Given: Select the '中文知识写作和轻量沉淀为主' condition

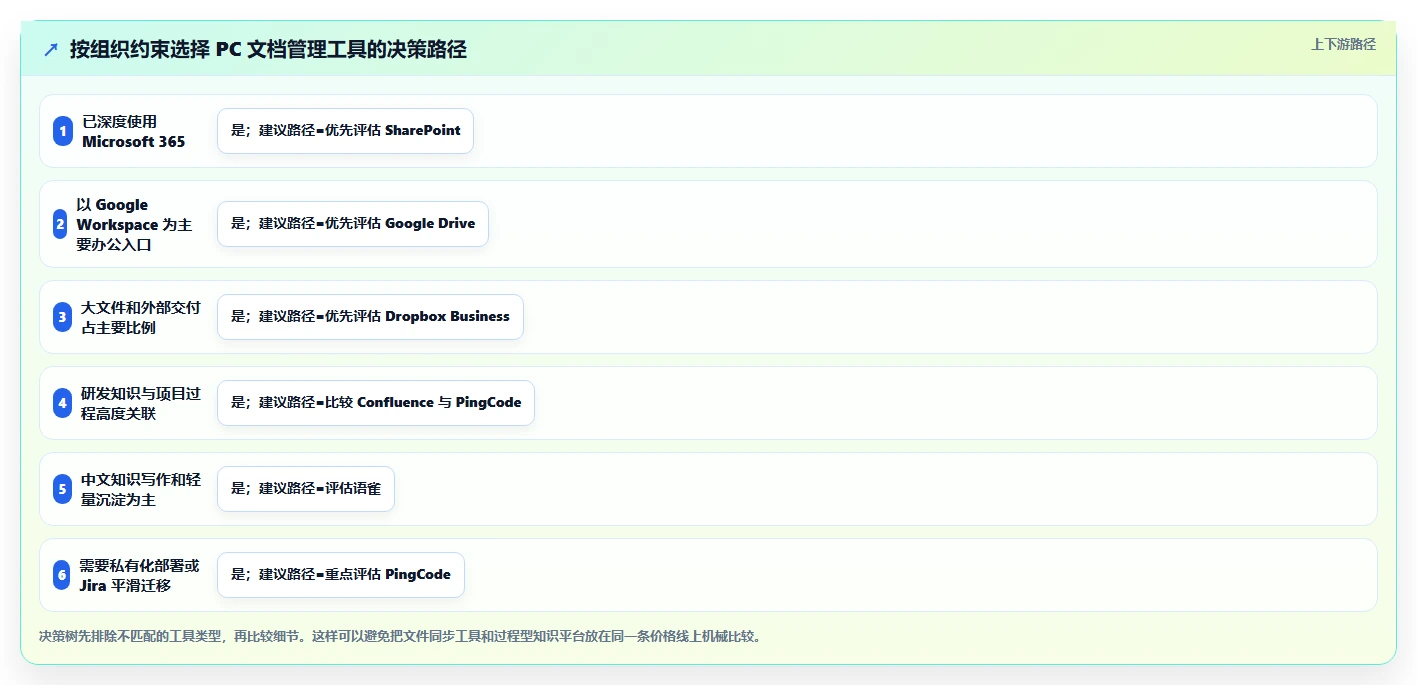Looking at the screenshot, I should 140,489.
